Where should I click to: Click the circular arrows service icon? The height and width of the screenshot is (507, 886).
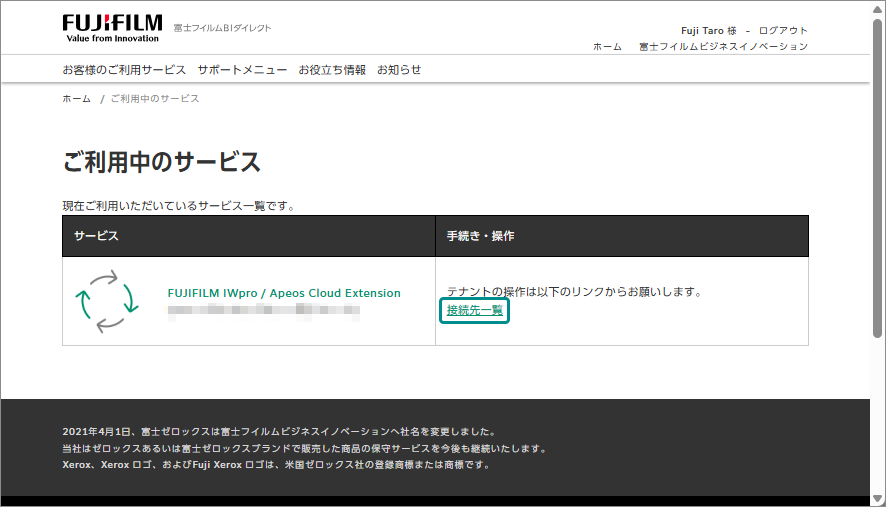tap(107, 301)
